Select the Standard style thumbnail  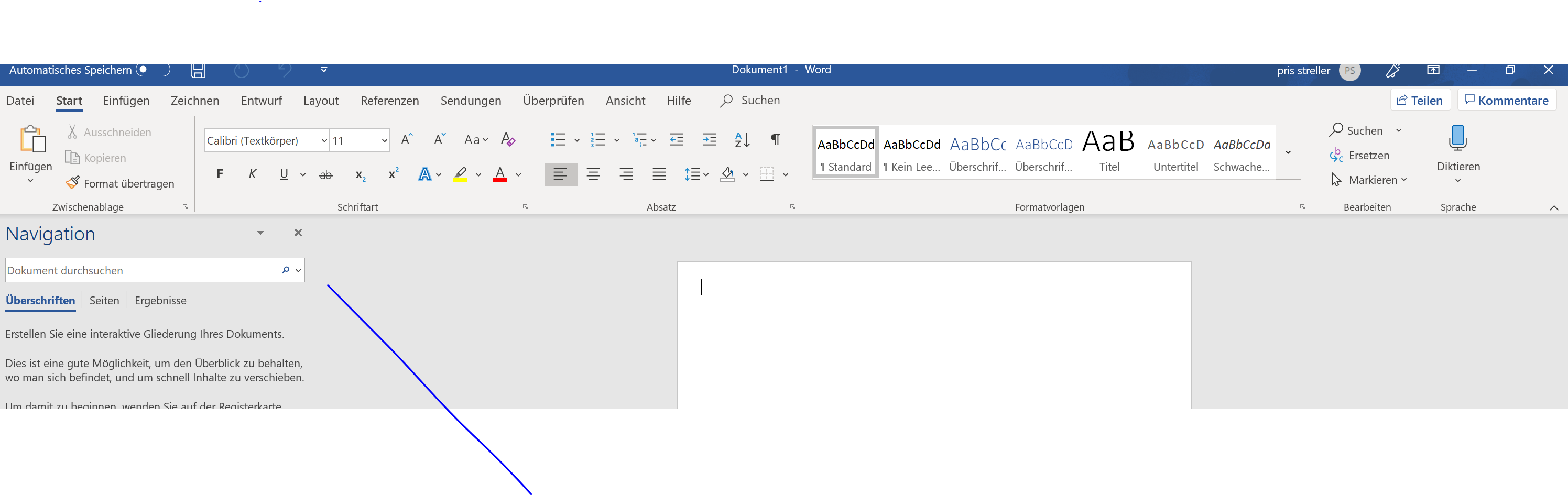846,152
